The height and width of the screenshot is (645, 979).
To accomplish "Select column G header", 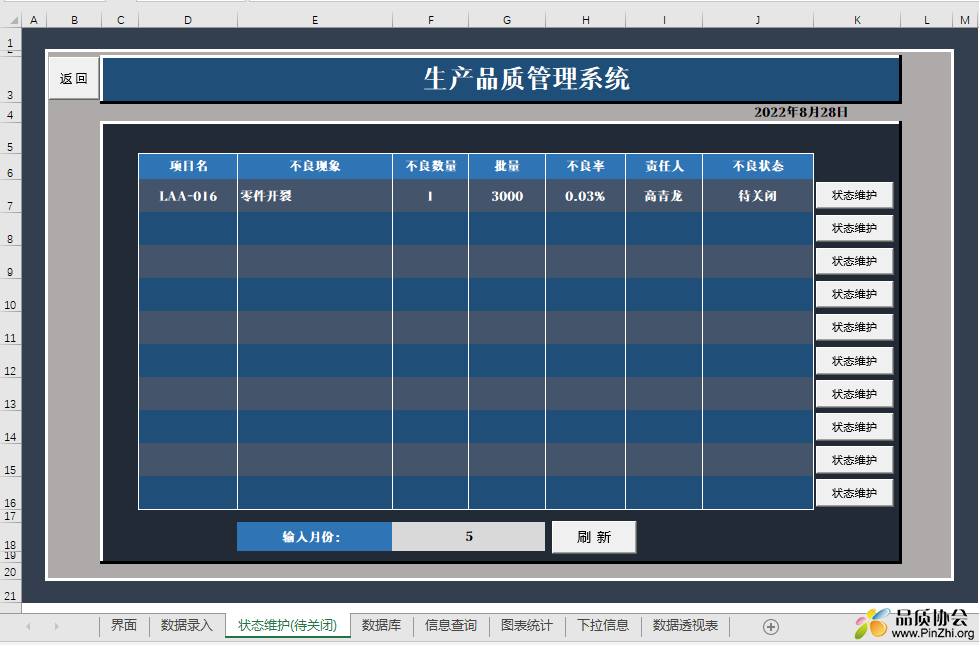I will [x=506, y=20].
